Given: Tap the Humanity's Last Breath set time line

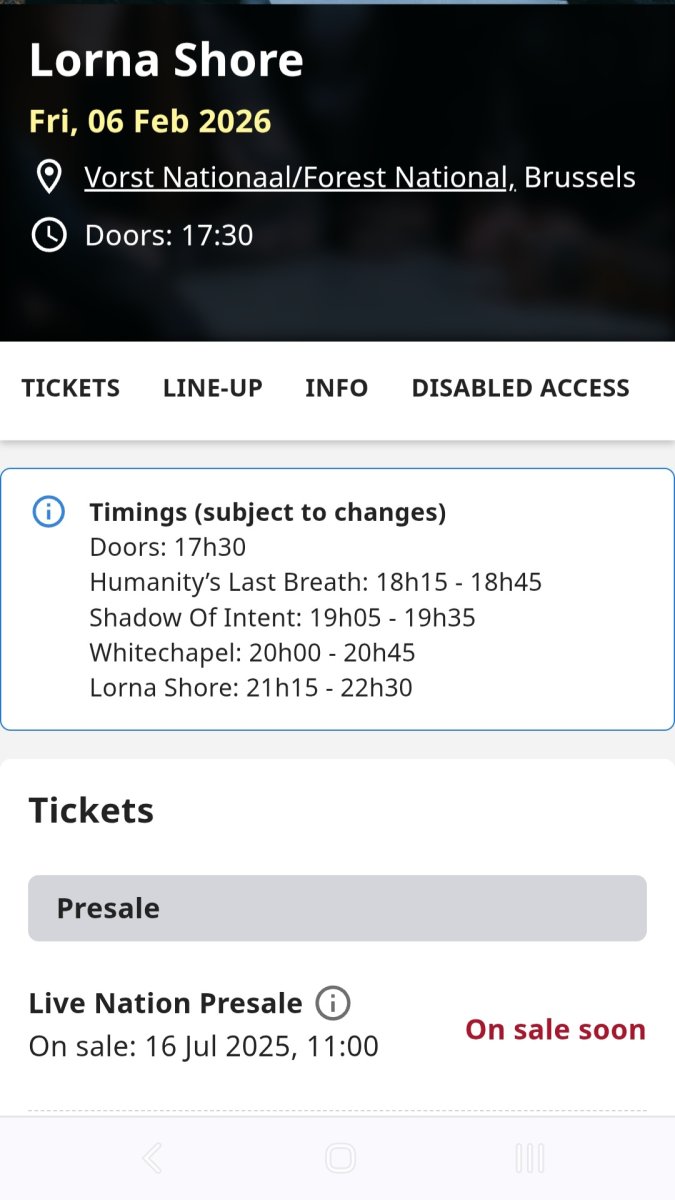Looking at the screenshot, I should (315, 582).
